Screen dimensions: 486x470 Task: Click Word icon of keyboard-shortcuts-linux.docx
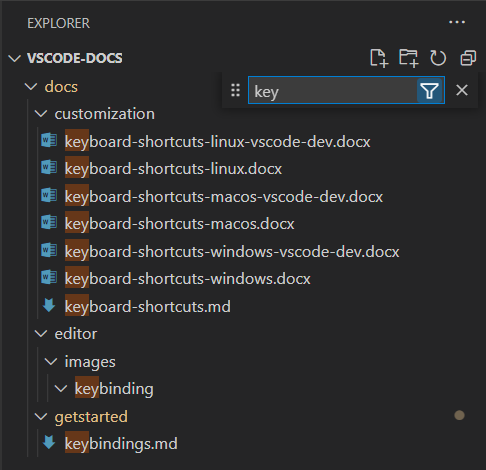(x=49, y=167)
